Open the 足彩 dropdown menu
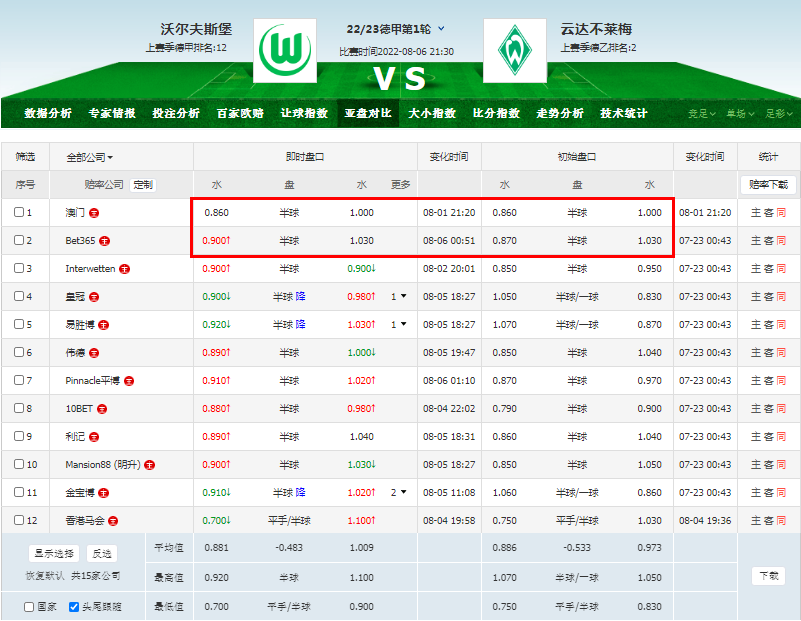The image size is (801, 621). click(779, 113)
